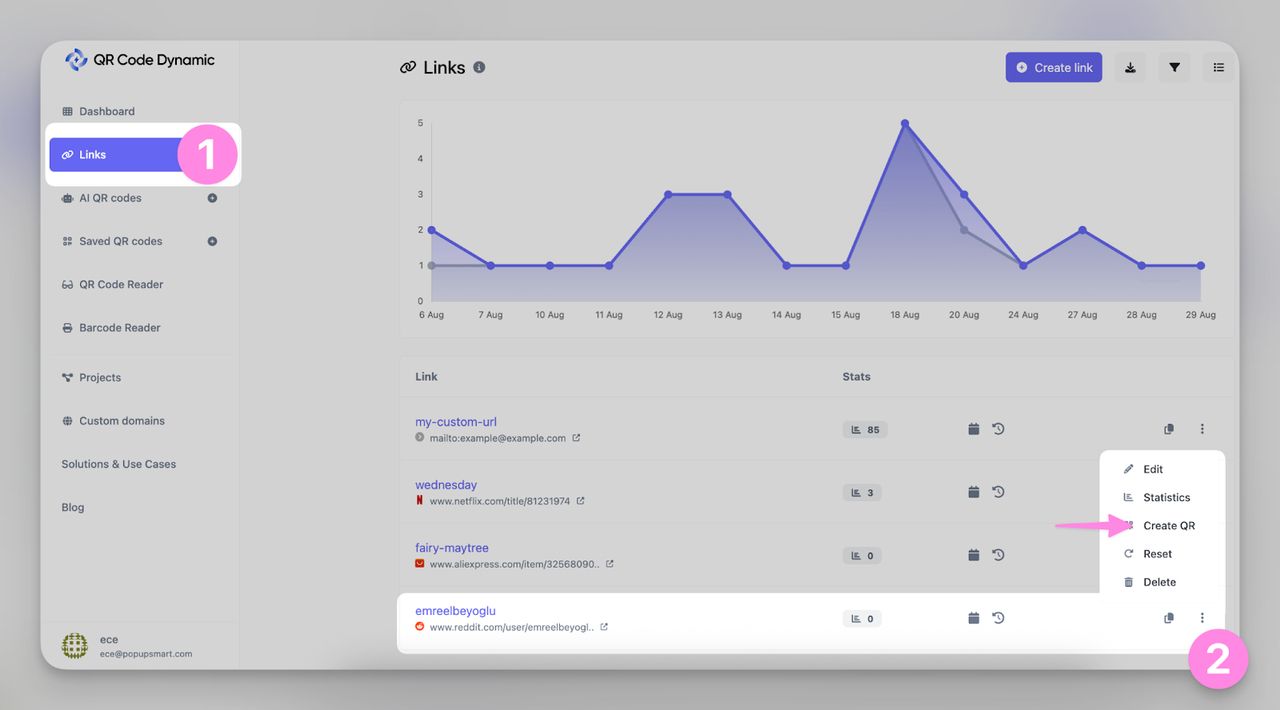The image size is (1280, 710).
Task: Open the filter funnel icon
Action: click(1175, 68)
